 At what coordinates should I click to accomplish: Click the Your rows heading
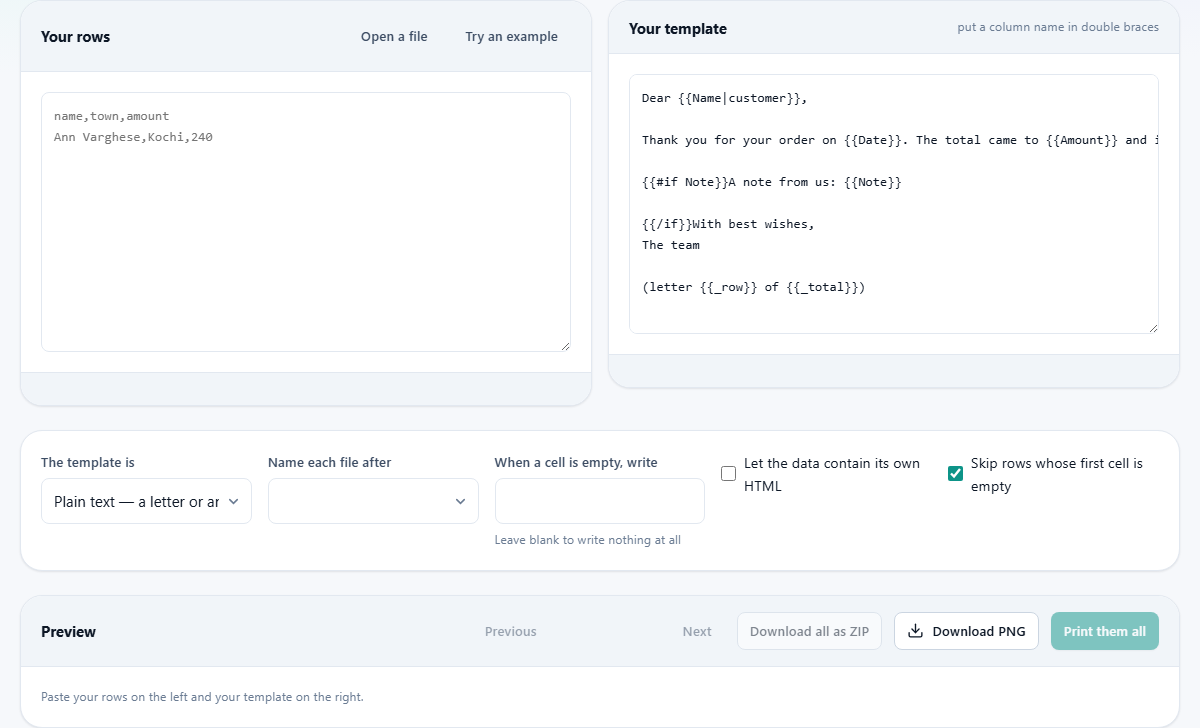76,37
